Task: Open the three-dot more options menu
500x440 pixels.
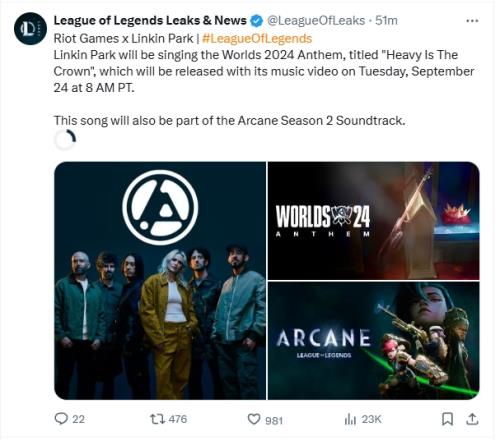Action: (x=472, y=21)
